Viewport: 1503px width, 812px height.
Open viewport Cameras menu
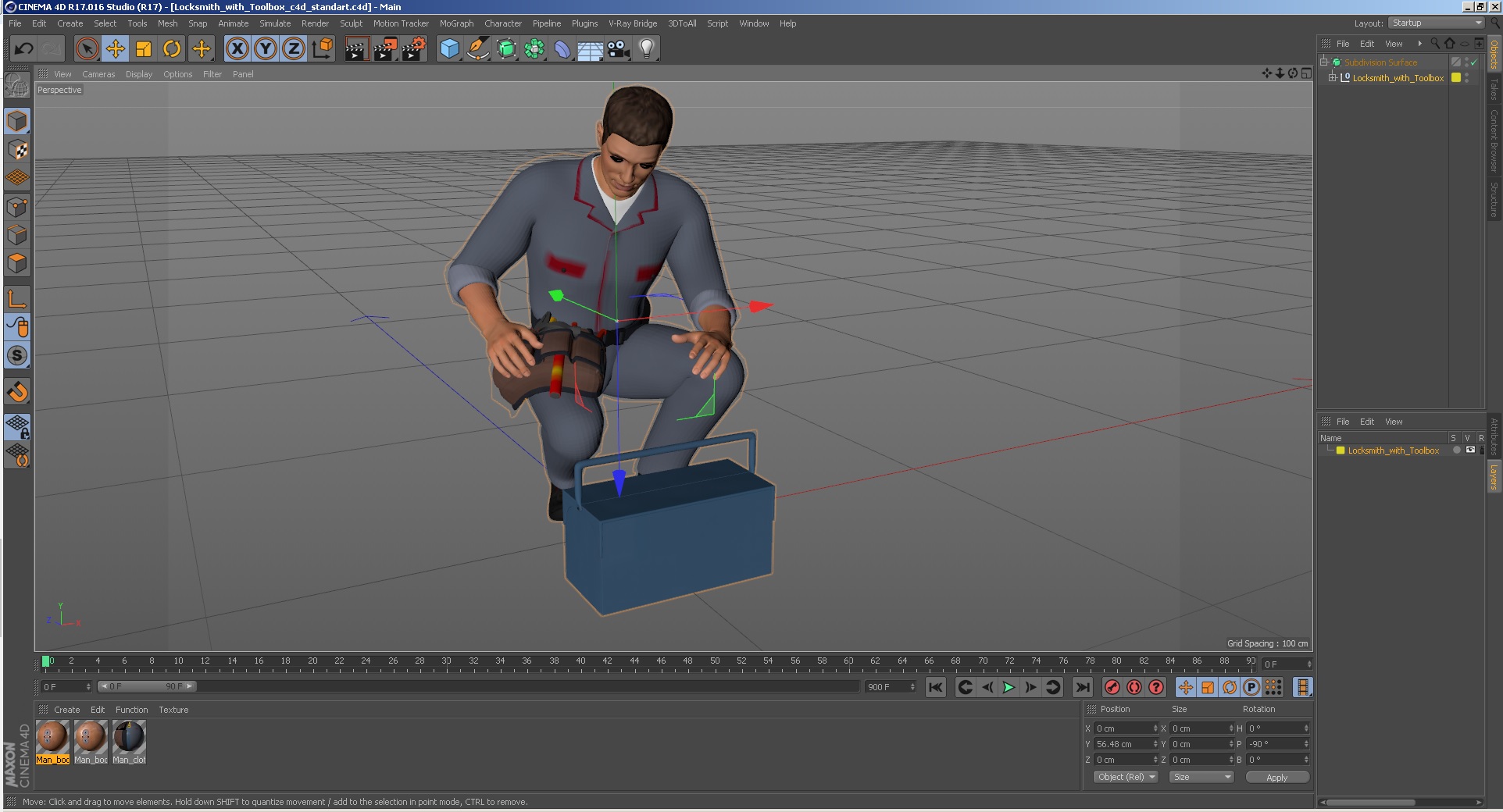(x=98, y=74)
